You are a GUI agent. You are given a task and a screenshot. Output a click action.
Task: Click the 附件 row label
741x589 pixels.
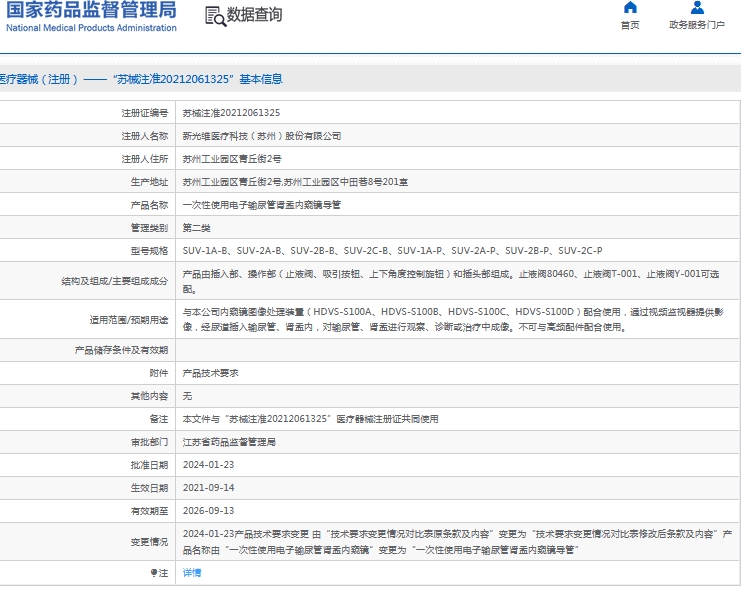[159, 373]
